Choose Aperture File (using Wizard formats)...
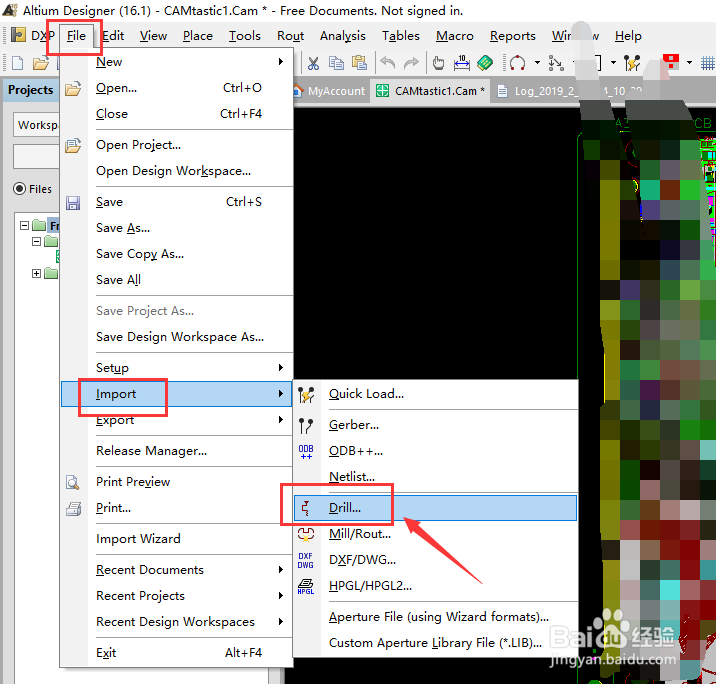Viewport: 716px width, 684px height. (x=435, y=617)
